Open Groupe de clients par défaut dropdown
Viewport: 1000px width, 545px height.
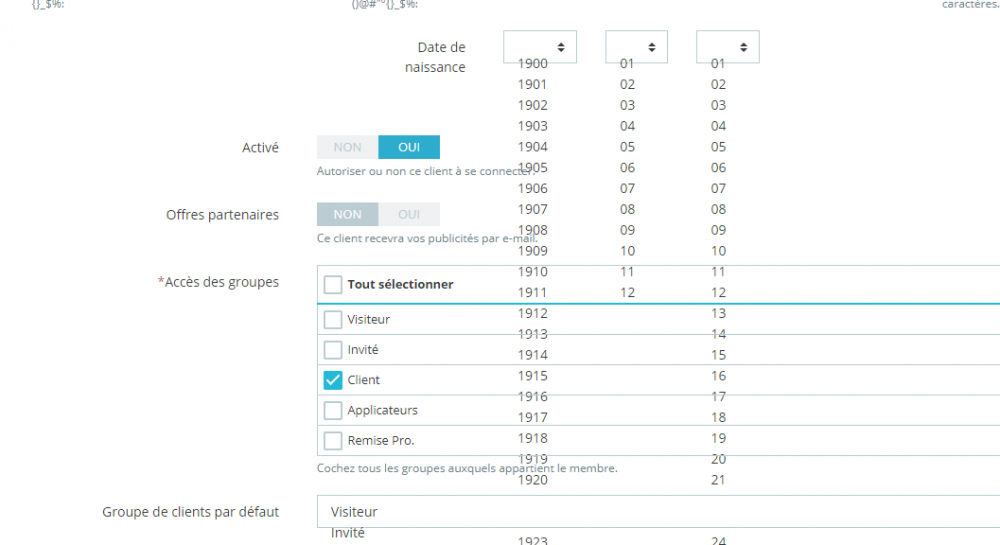coord(658,512)
